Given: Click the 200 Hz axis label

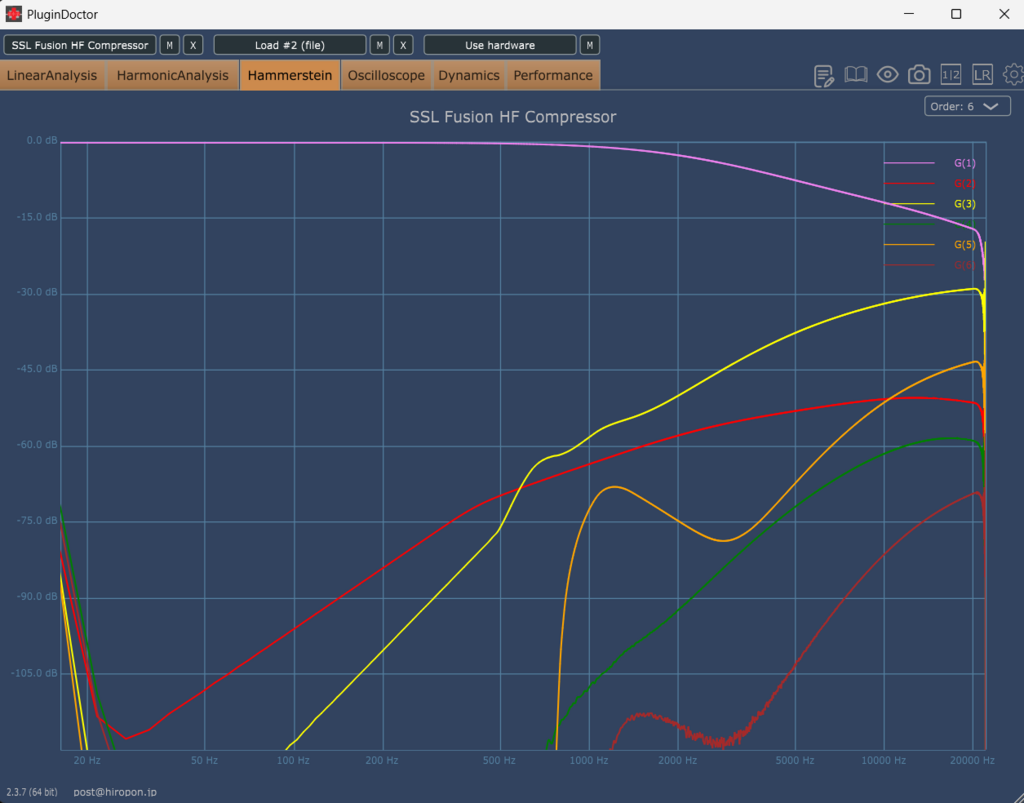Looking at the screenshot, I should pyautogui.click(x=382, y=761).
